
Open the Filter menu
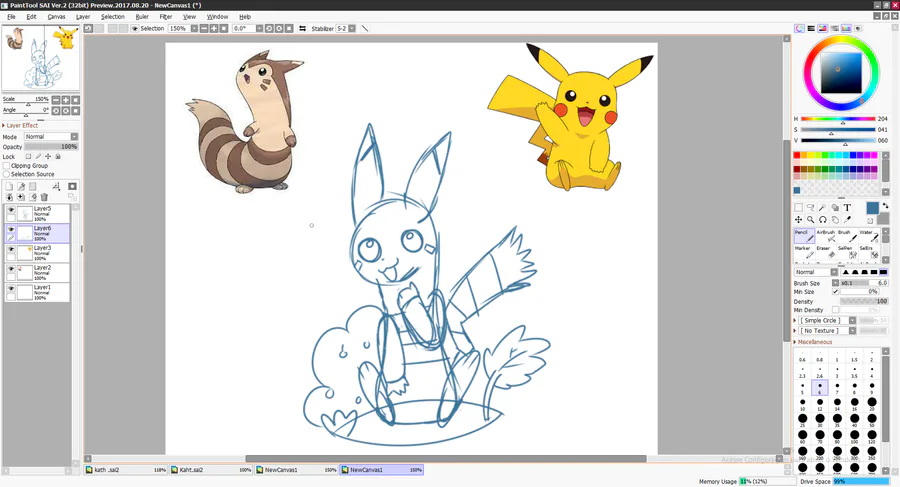(x=166, y=17)
